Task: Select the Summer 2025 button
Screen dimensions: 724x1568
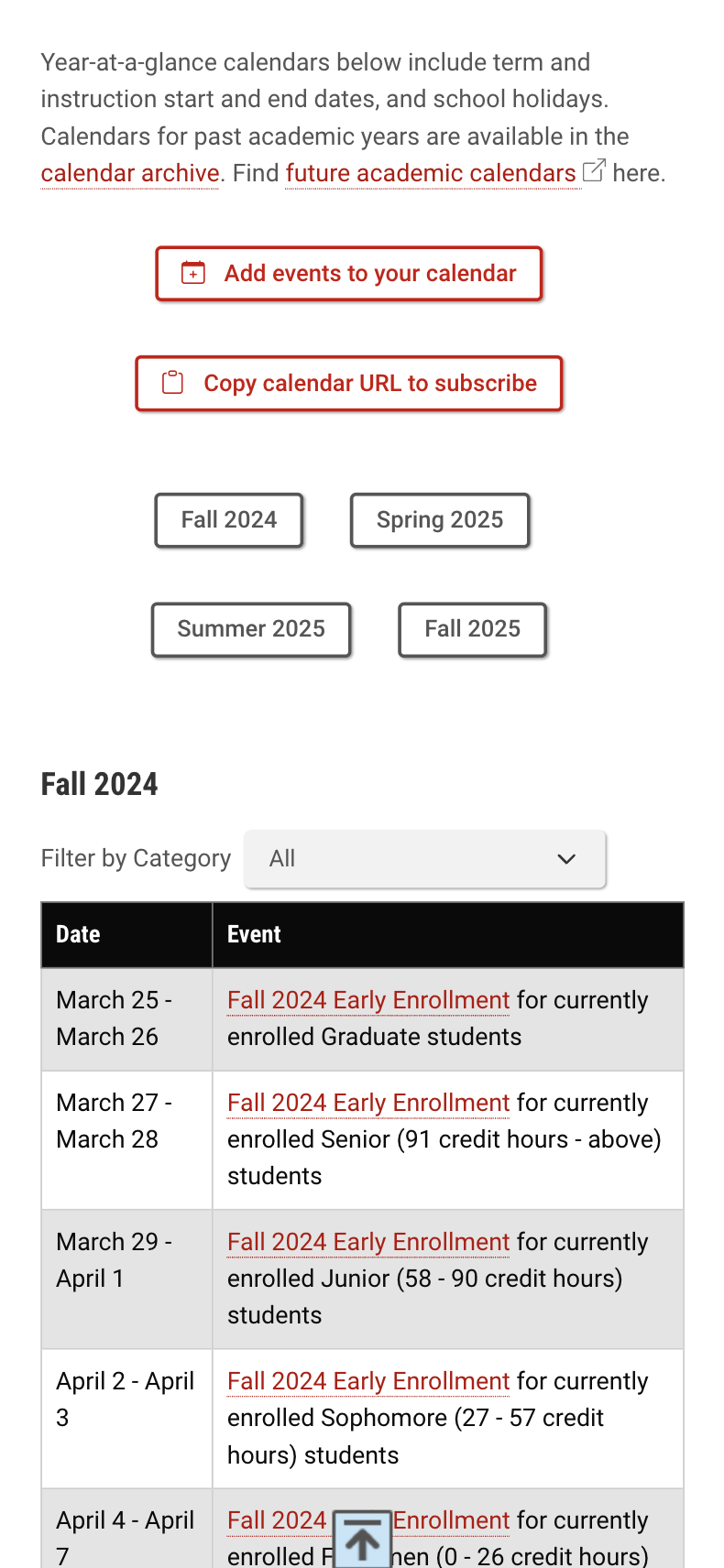Action: tap(251, 629)
